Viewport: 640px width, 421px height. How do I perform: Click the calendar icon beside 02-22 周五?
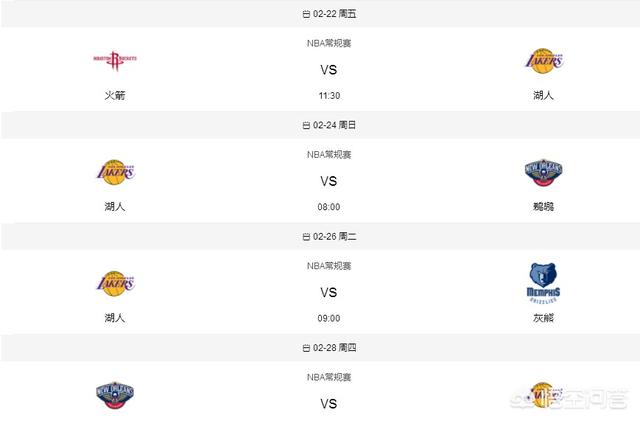tap(306, 14)
